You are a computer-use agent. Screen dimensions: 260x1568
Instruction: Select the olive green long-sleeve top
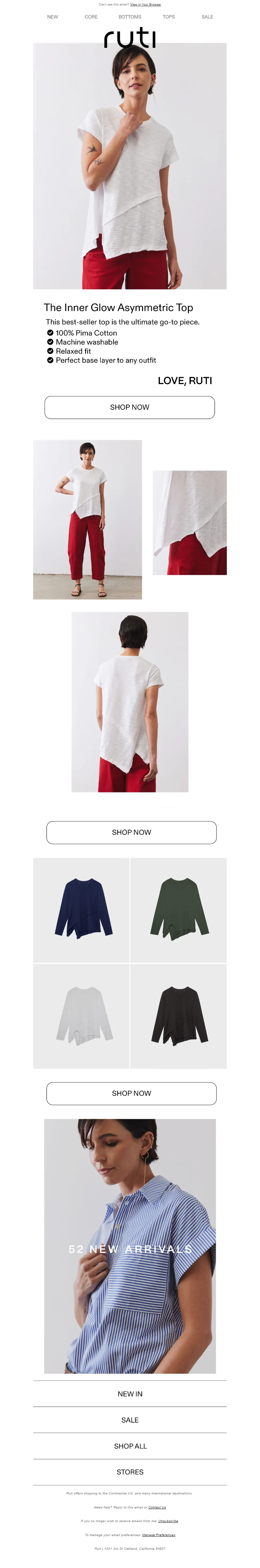(x=179, y=910)
